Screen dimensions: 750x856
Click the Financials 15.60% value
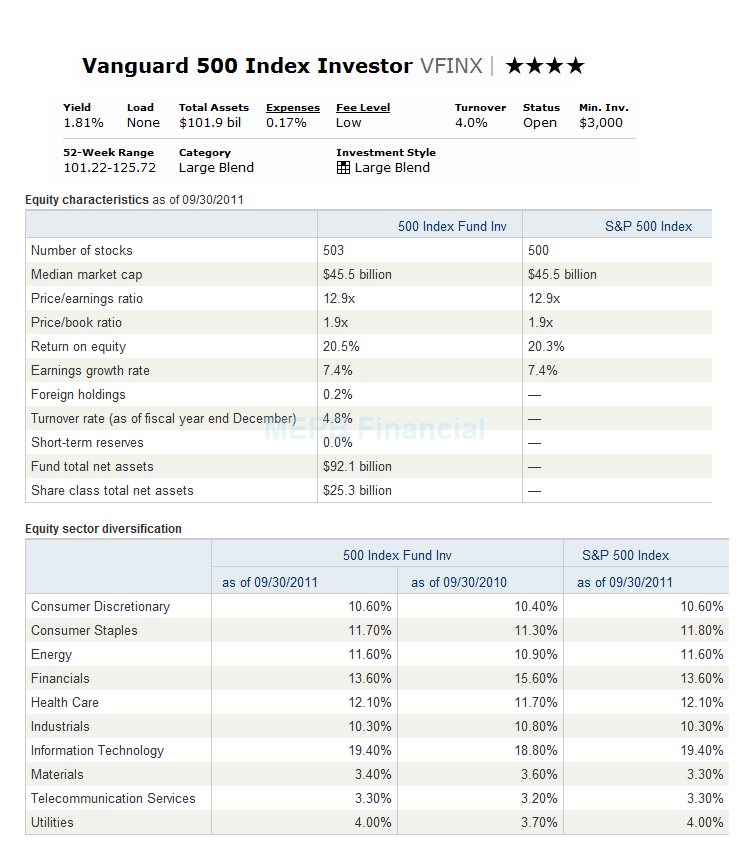(535, 679)
